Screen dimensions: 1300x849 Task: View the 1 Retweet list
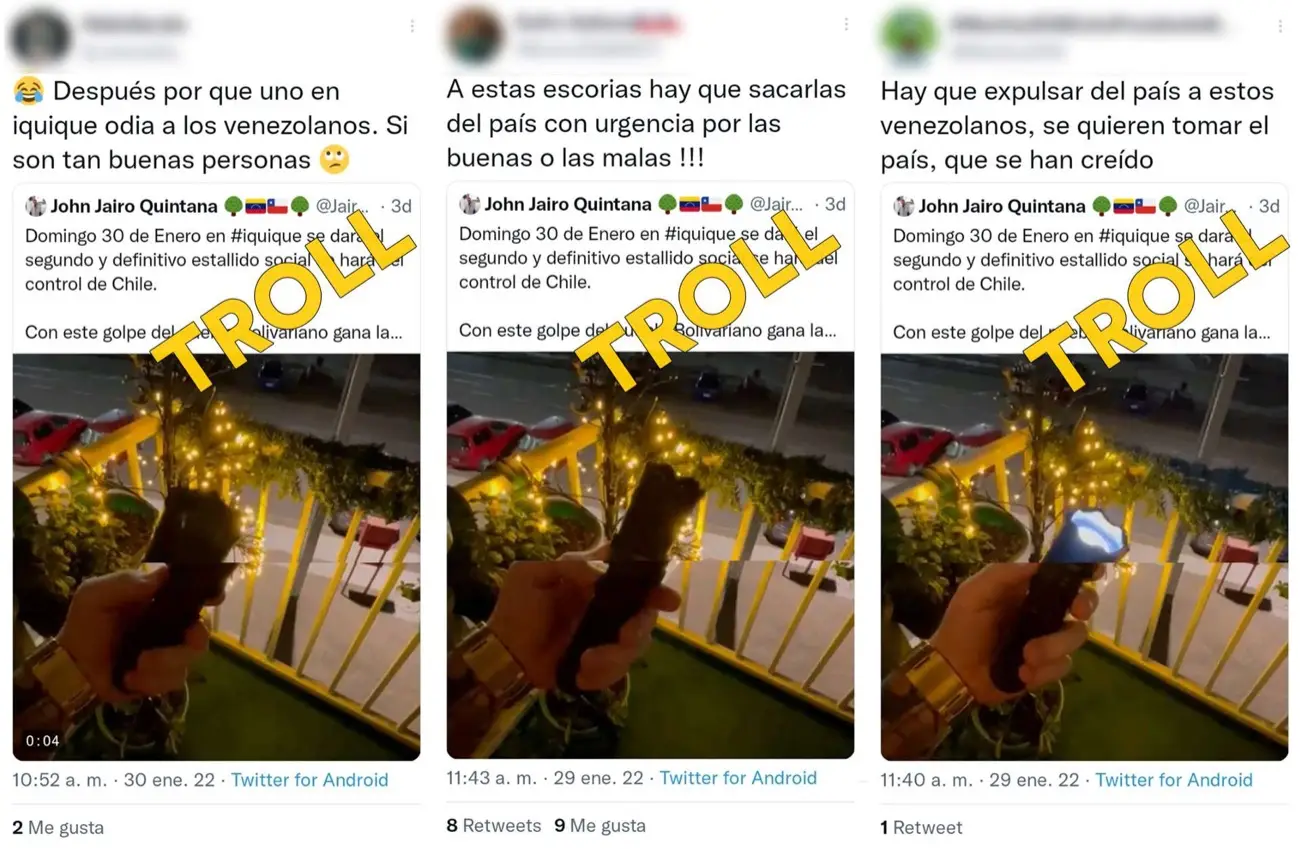click(921, 828)
